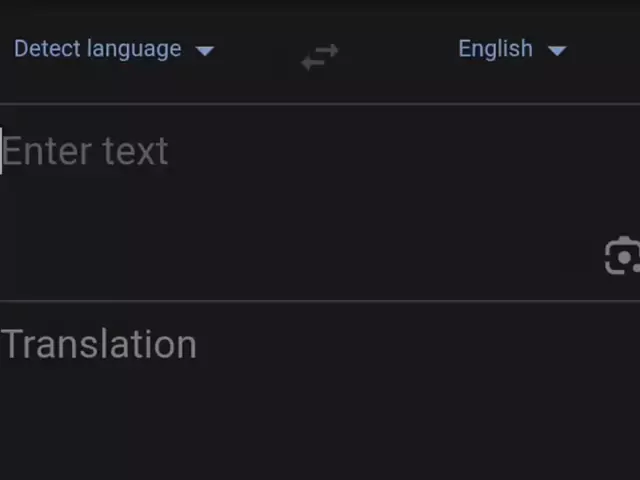Click the camera icon at right edge

point(623,257)
